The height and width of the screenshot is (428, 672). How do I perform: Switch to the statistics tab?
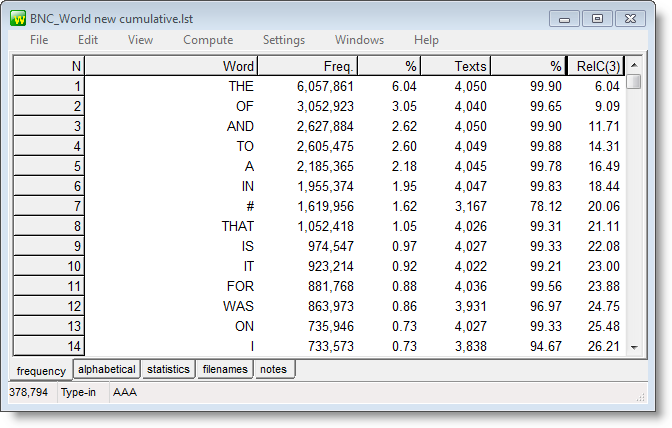coord(168,370)
